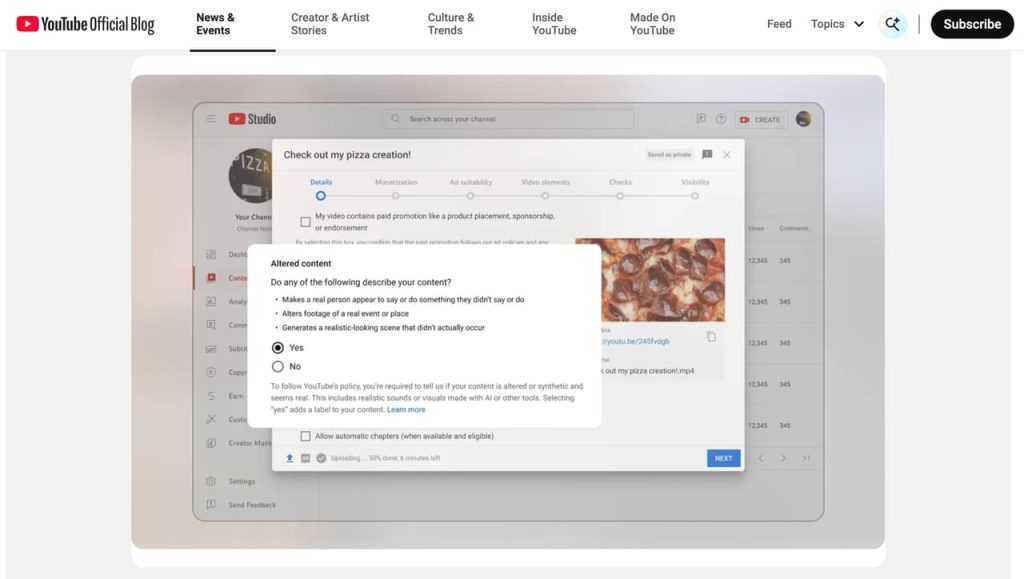Select the Ad suitability step
The width and height of the screenshot is (1024, 579).
(x=470, y=189)
